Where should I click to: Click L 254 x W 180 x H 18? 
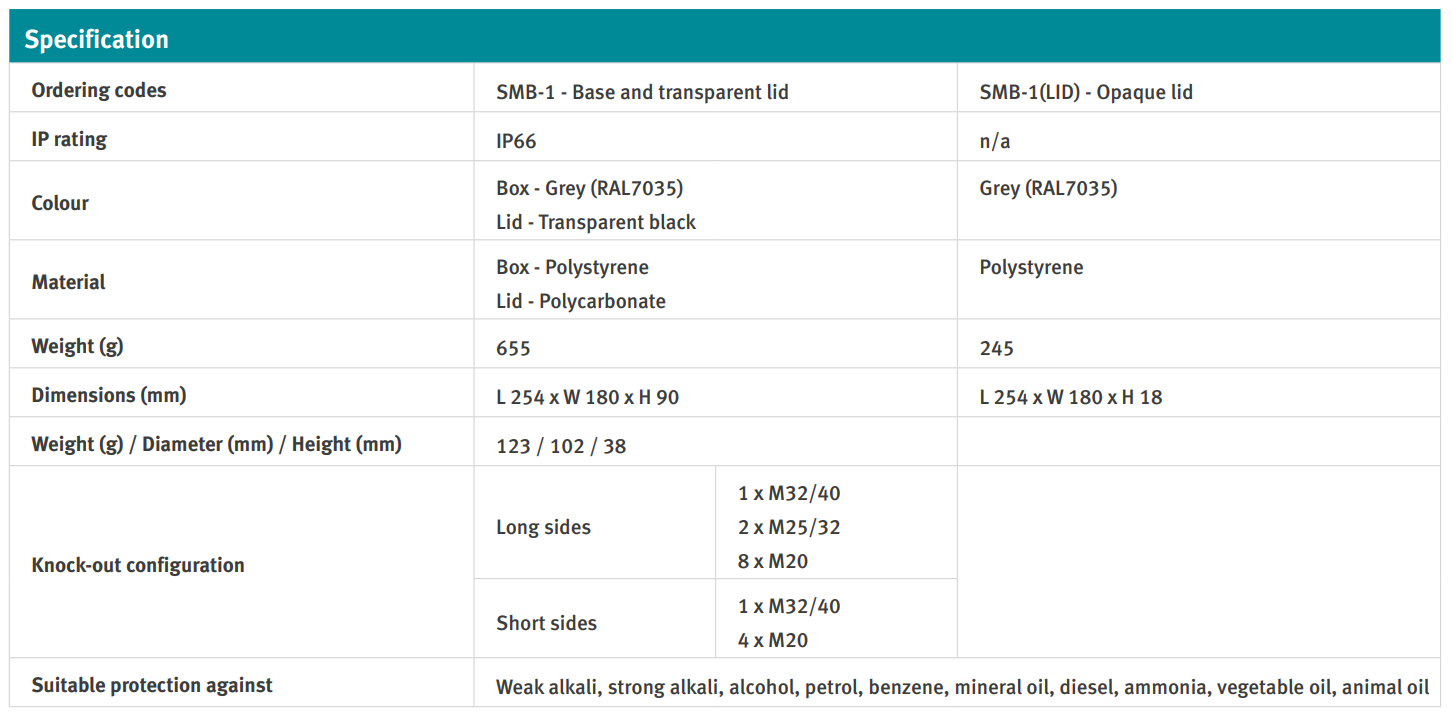click(1071, 397)
